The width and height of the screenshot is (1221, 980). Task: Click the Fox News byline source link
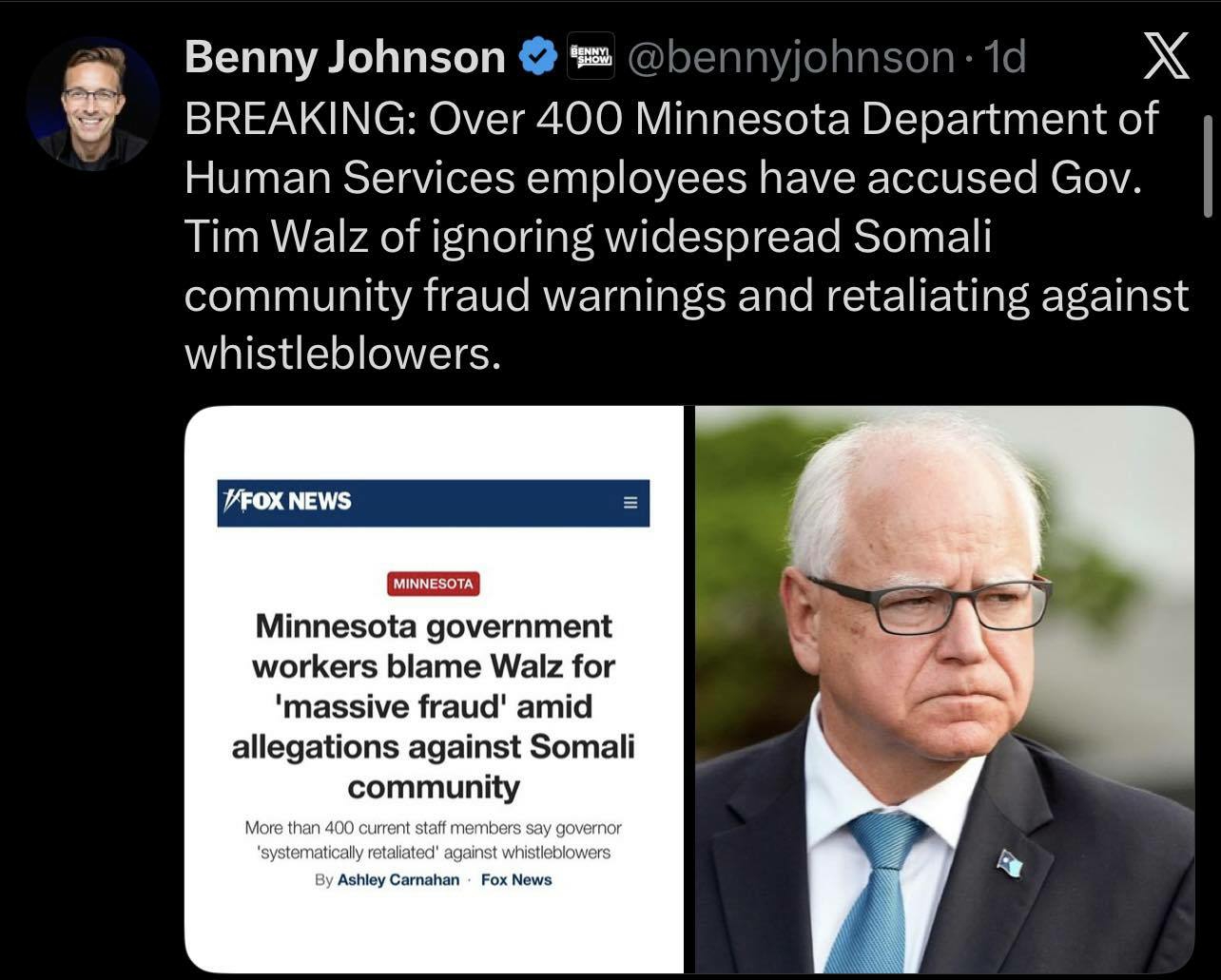pyautogui.click(x=516, y=879)
